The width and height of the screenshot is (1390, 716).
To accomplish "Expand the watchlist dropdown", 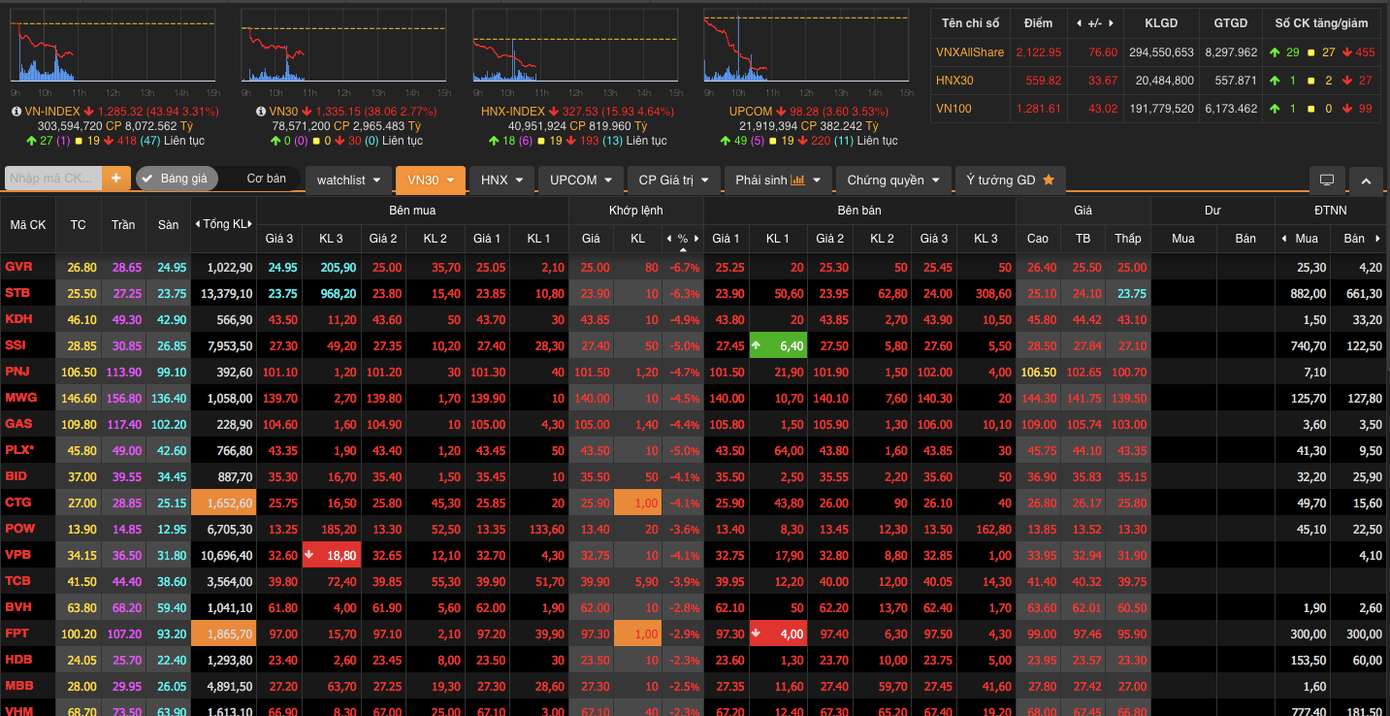I will point(348,180).
